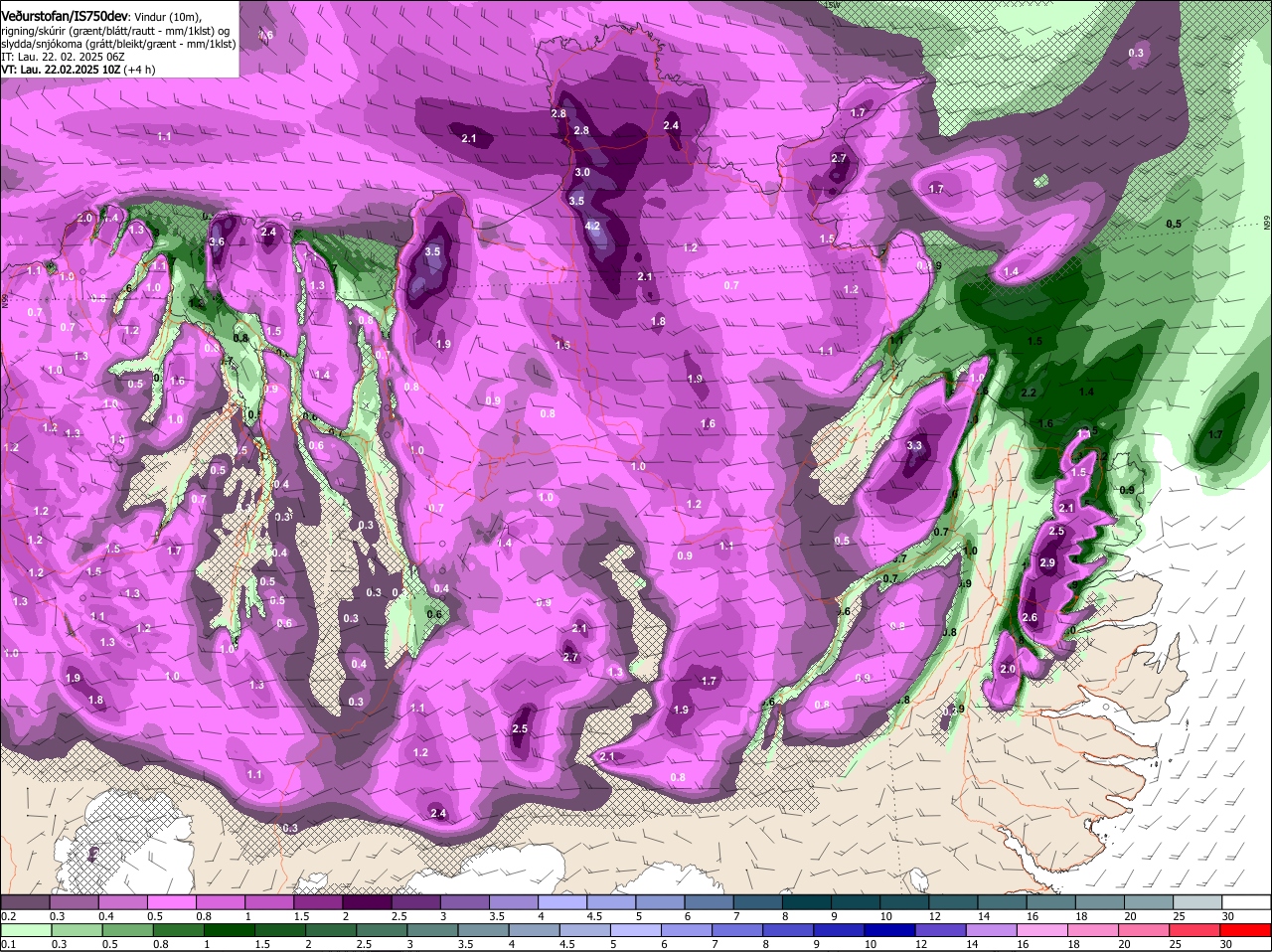Select the dark green swatch labeled 1 in lower legend
The width and height of the screenshot is (1272, 952).
click(x=228, y=930)
